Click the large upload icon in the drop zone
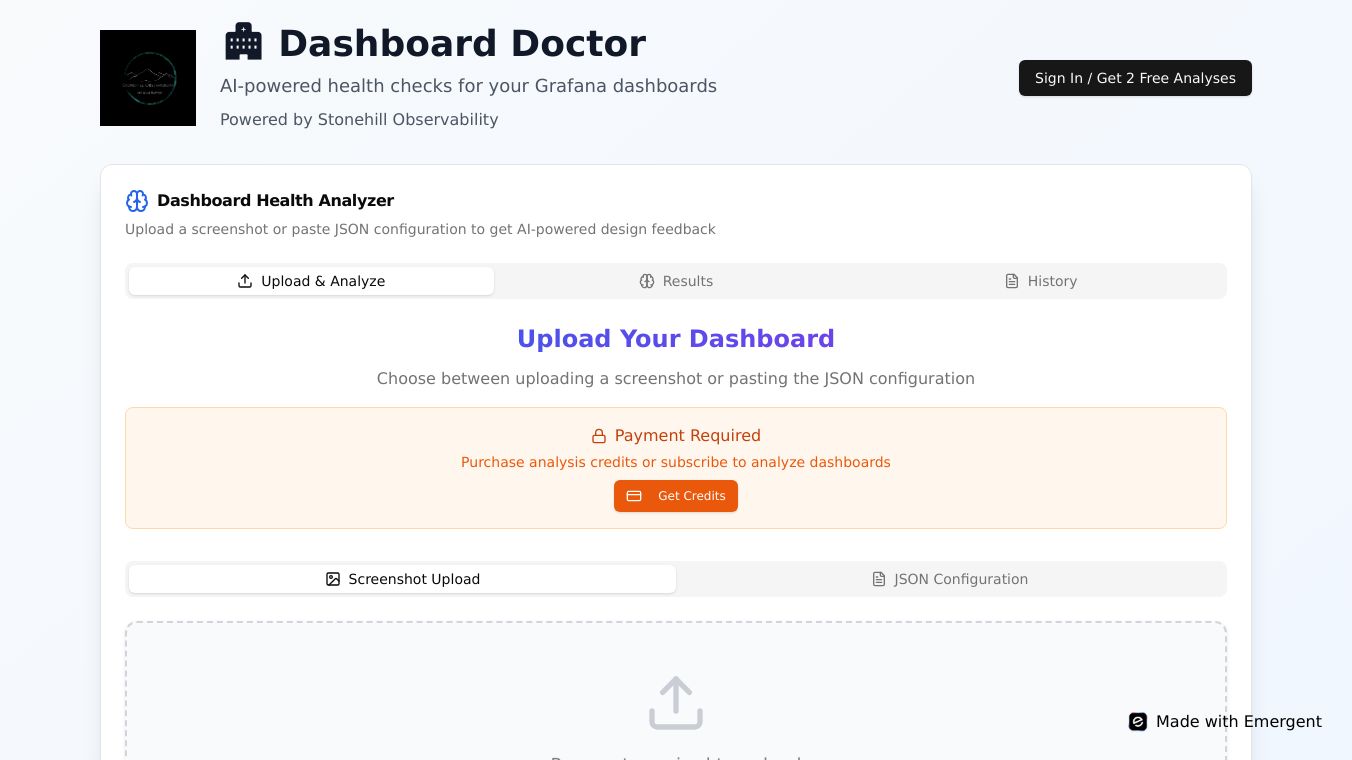 (x=676, y=703)
